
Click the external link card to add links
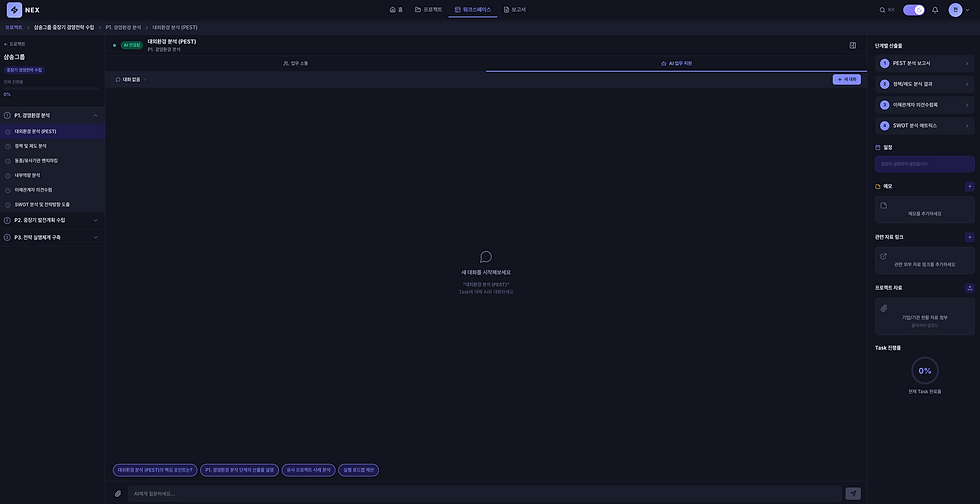pos(924,260)
